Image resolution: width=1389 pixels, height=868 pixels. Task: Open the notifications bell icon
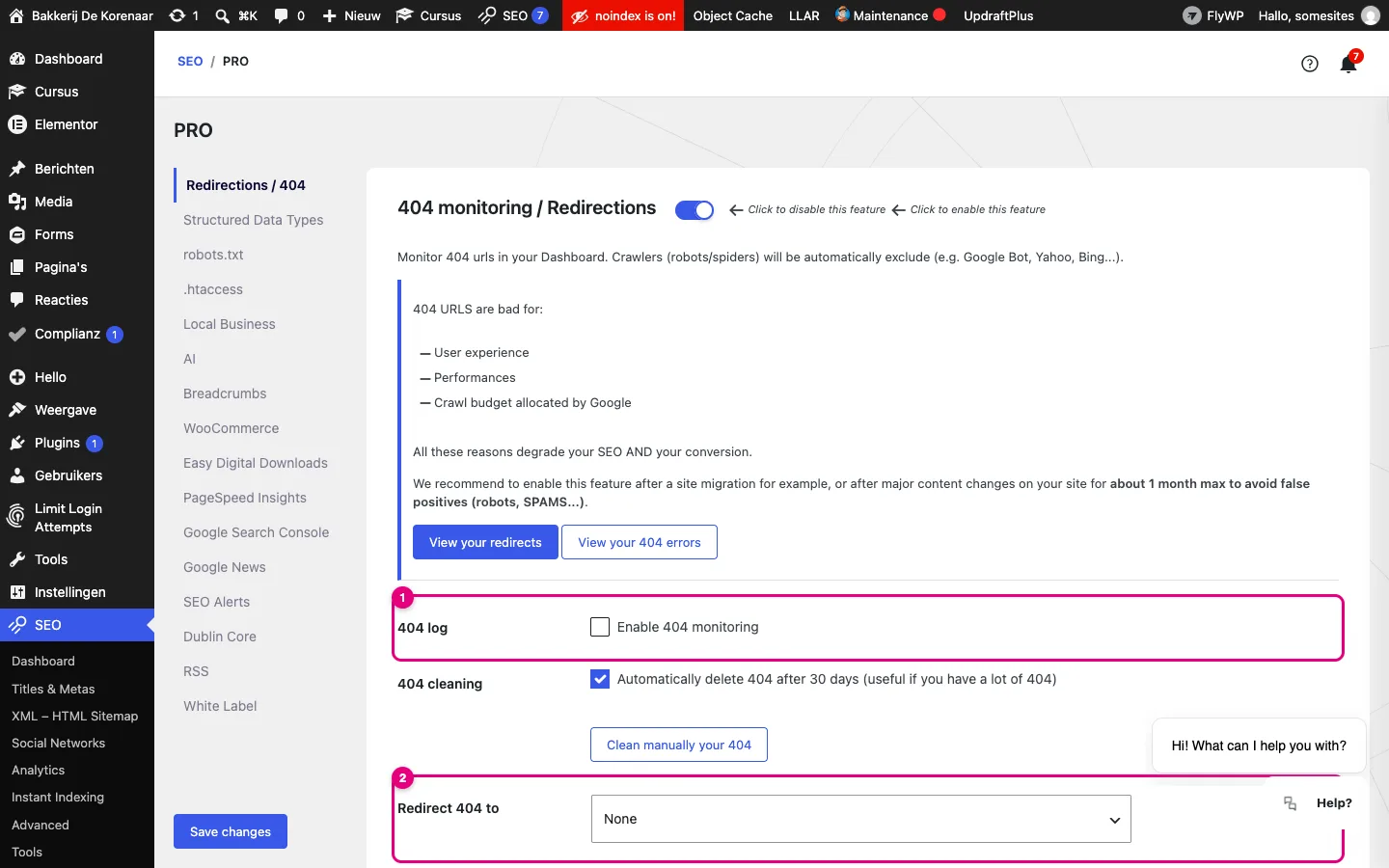click(1348, 65)
